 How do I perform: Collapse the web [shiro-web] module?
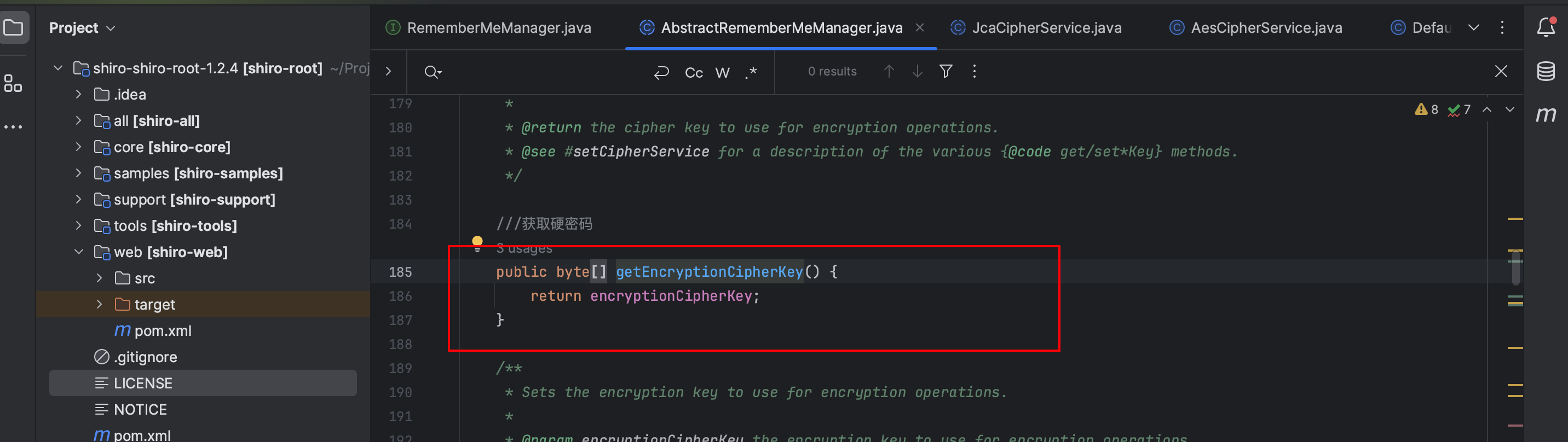[x=78, y=251]
